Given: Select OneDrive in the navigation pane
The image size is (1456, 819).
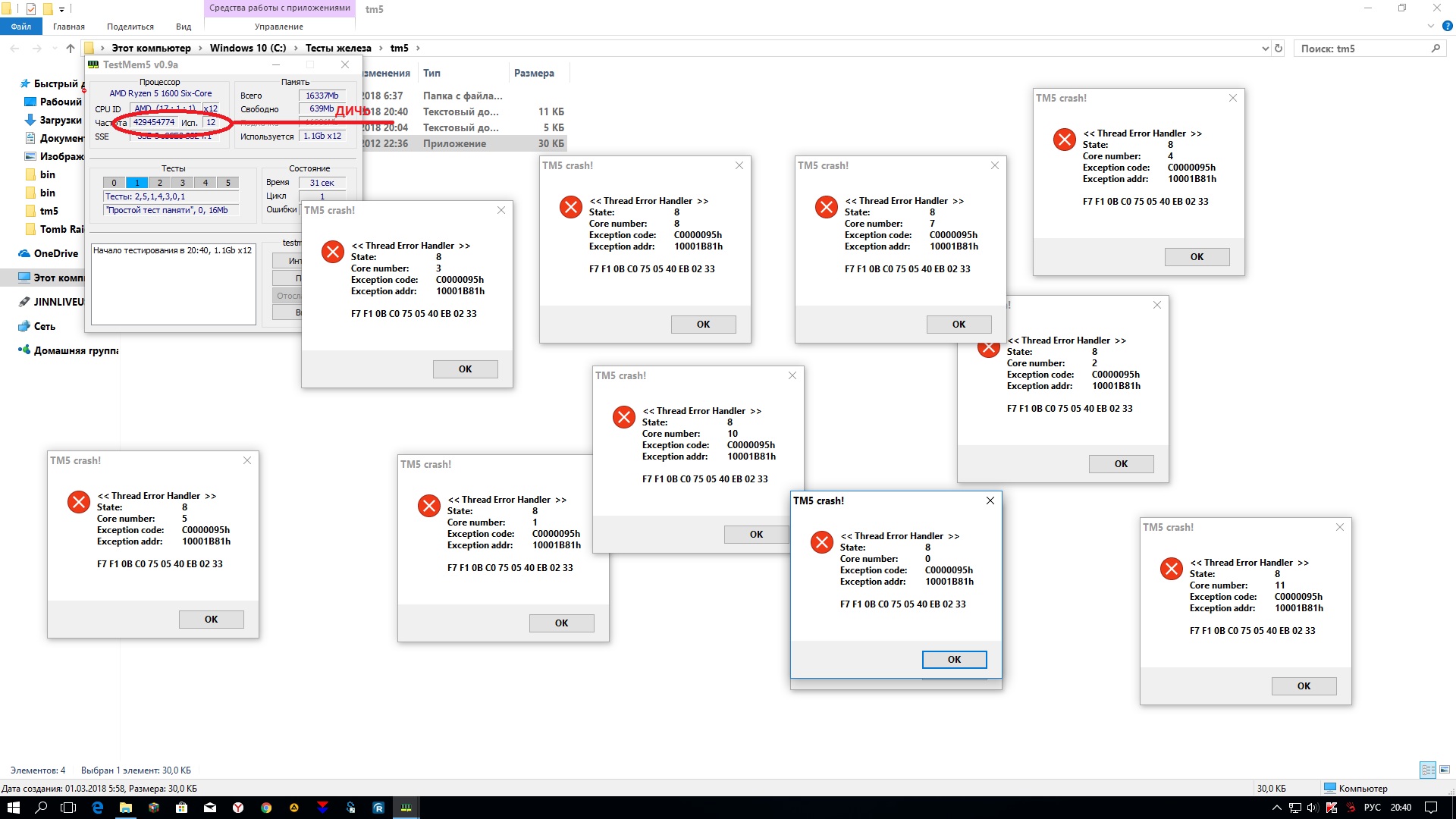Looking at the screenshot, I should click(55, 253).
